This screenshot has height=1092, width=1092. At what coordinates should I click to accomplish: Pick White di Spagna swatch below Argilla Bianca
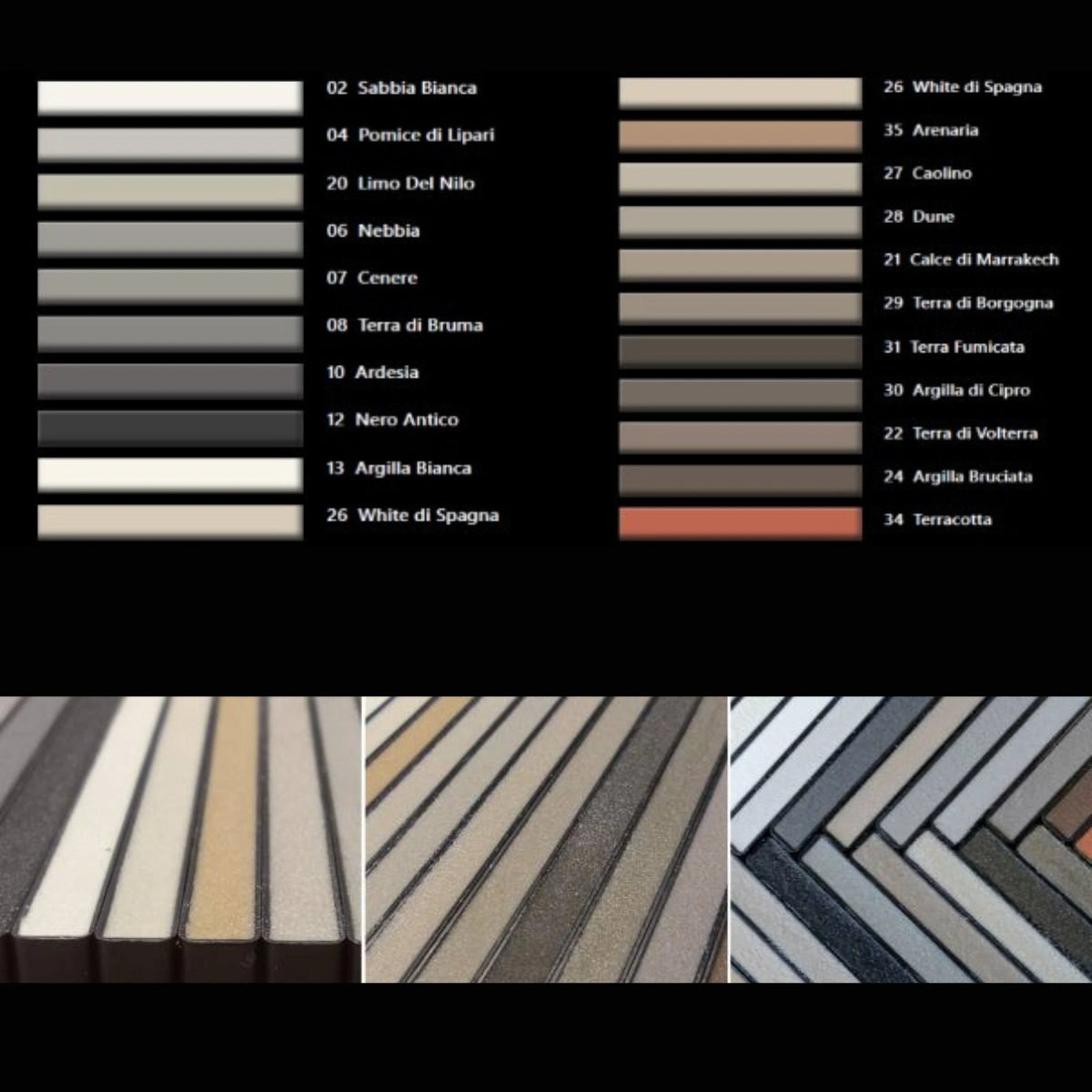pos(170,522)
